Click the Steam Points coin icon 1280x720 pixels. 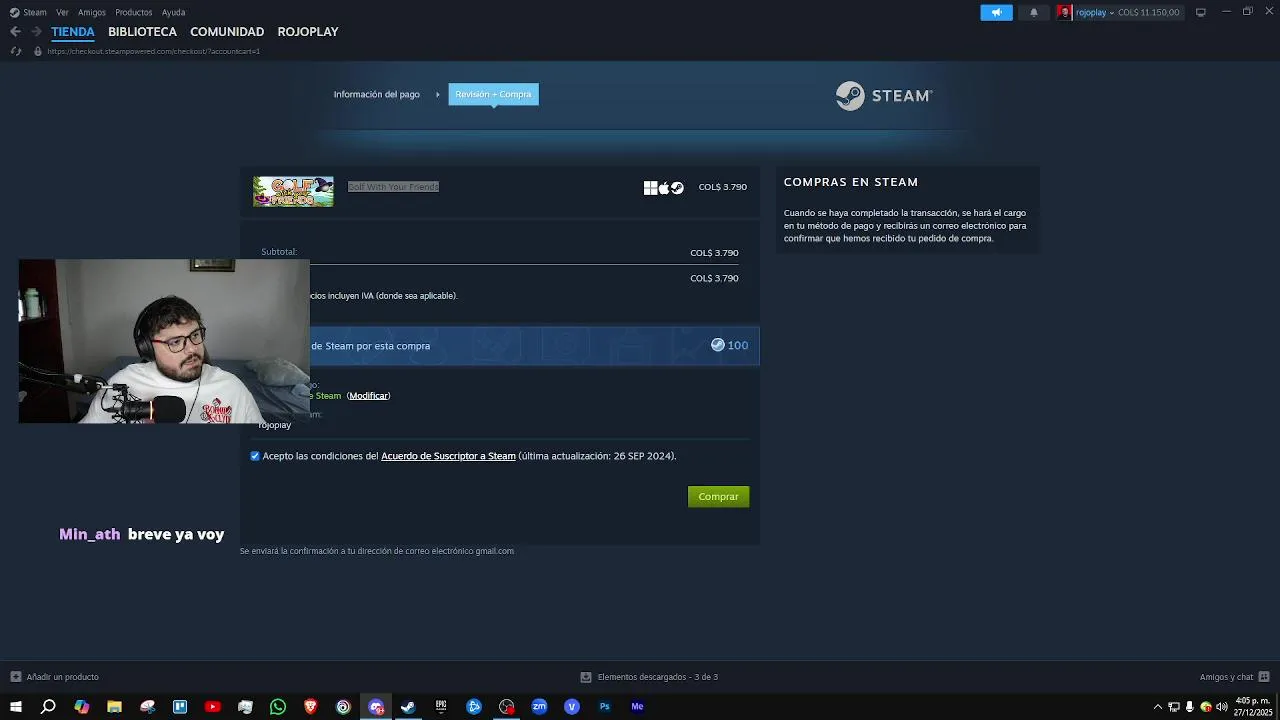pos(717,345)
